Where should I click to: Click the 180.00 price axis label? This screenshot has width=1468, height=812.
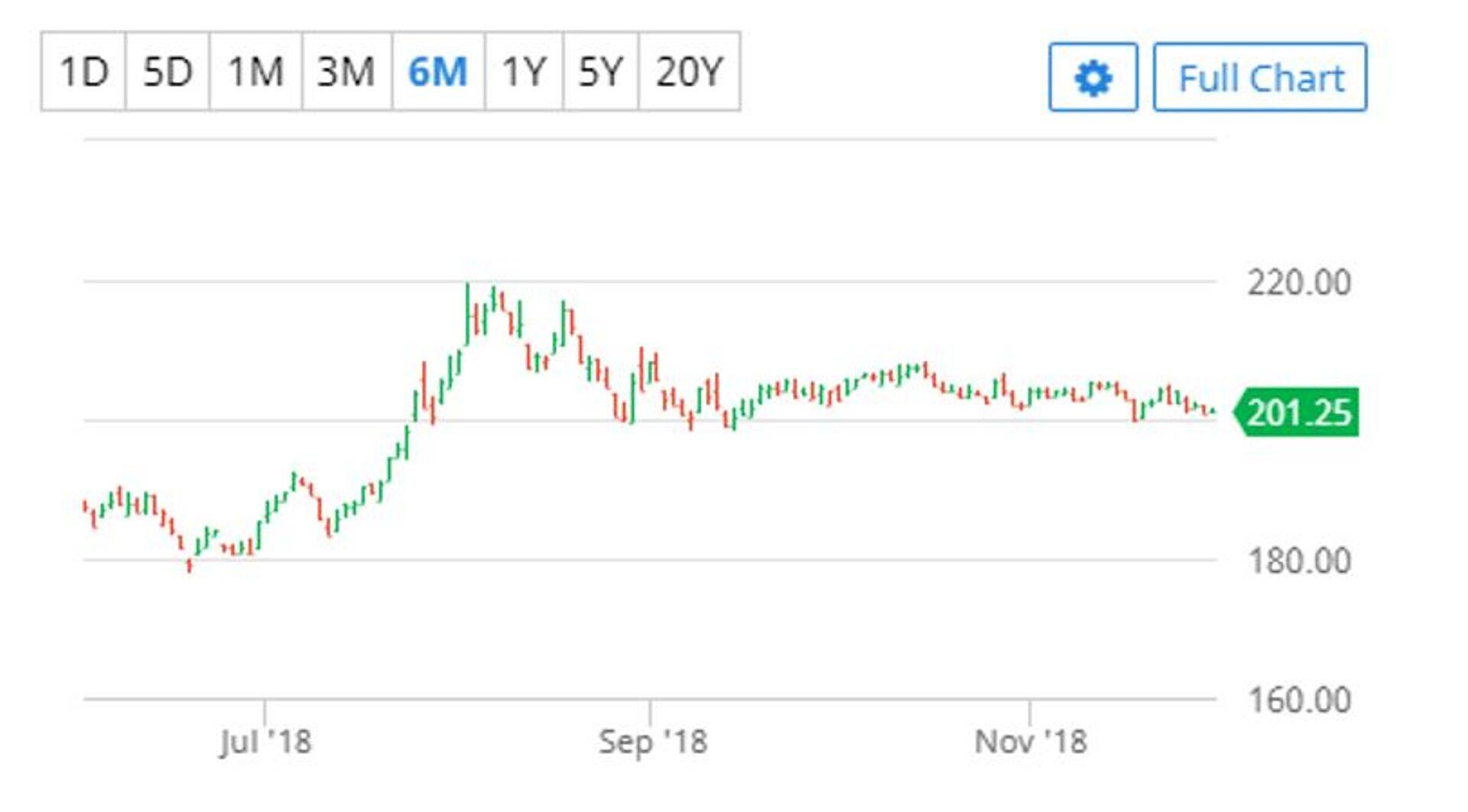point(1298,561)
